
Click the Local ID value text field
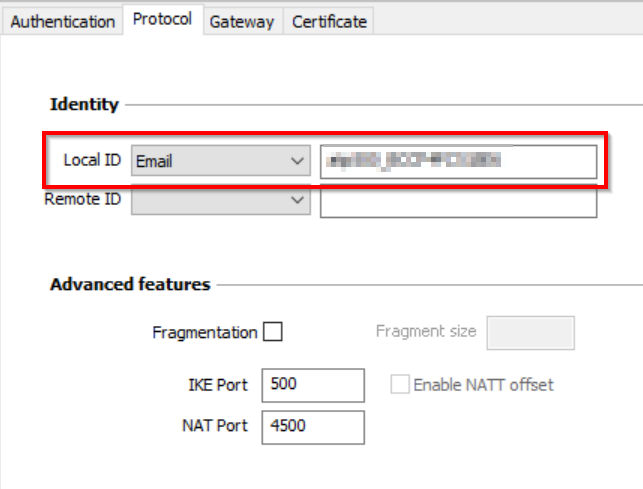[458, 161]
